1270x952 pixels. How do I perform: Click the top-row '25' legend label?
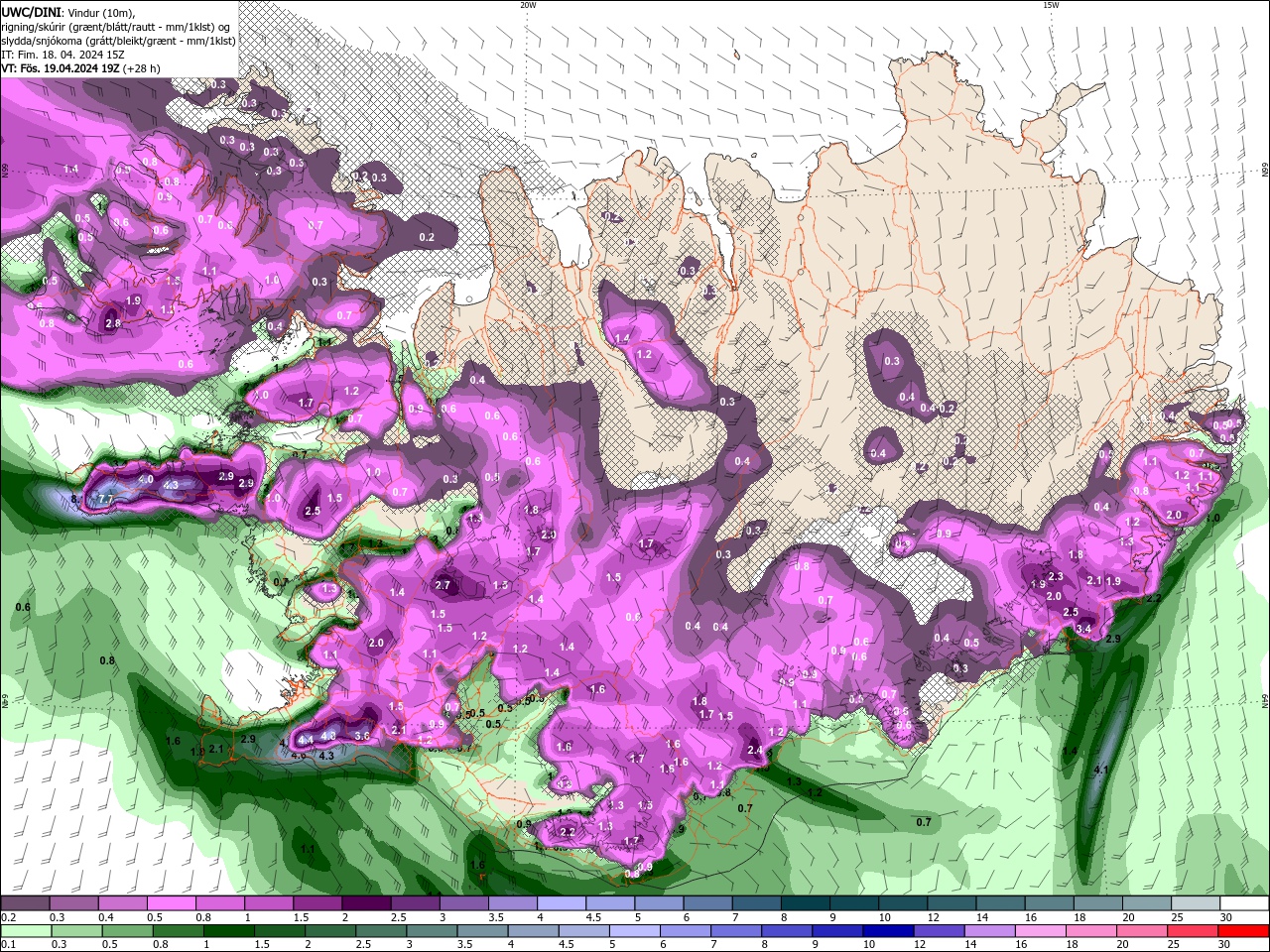(1177, 917)
